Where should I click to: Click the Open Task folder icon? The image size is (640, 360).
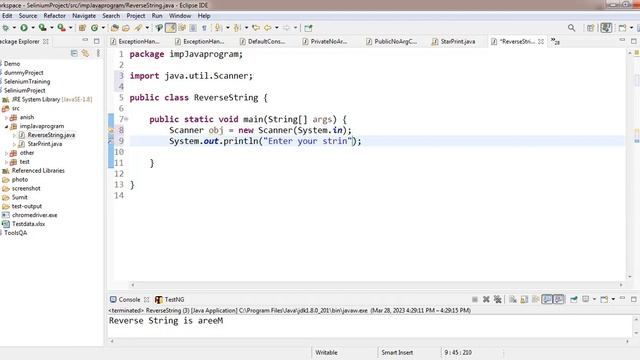coord(126,28)
